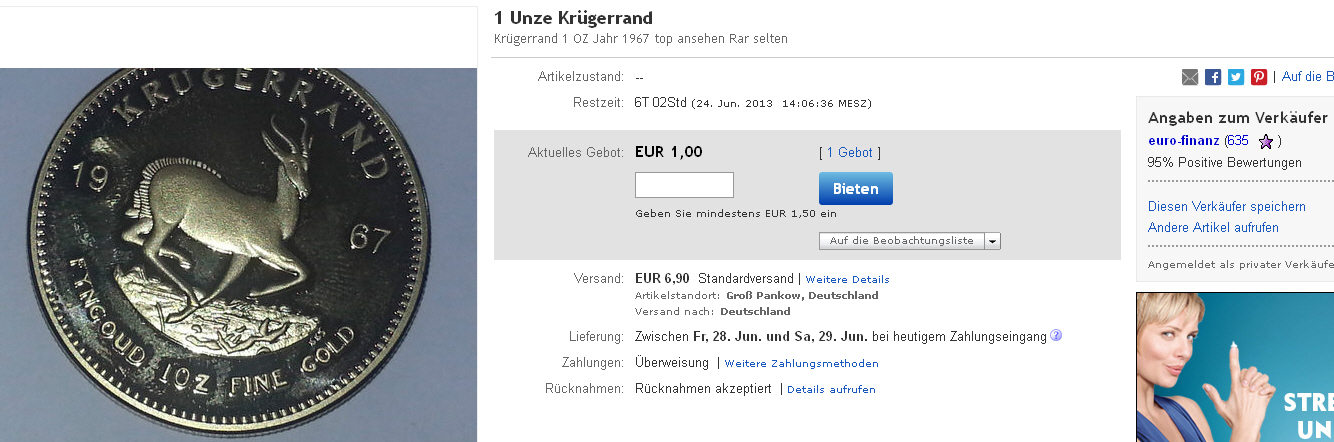The height and width of the screenshot is (442, 1334).
Task: Click Diesen Verkäufer speichern link
Action: pyautogui.click(x=1226, y=207)
